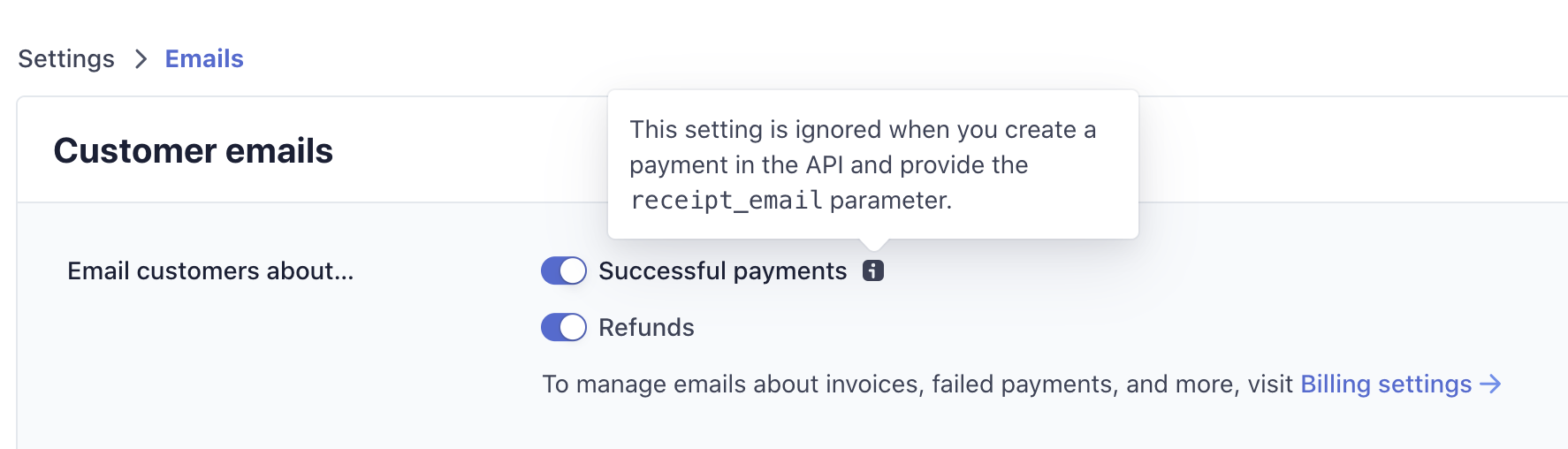Click the breadcrumb chevron after Settings

(x=141, y=59)
